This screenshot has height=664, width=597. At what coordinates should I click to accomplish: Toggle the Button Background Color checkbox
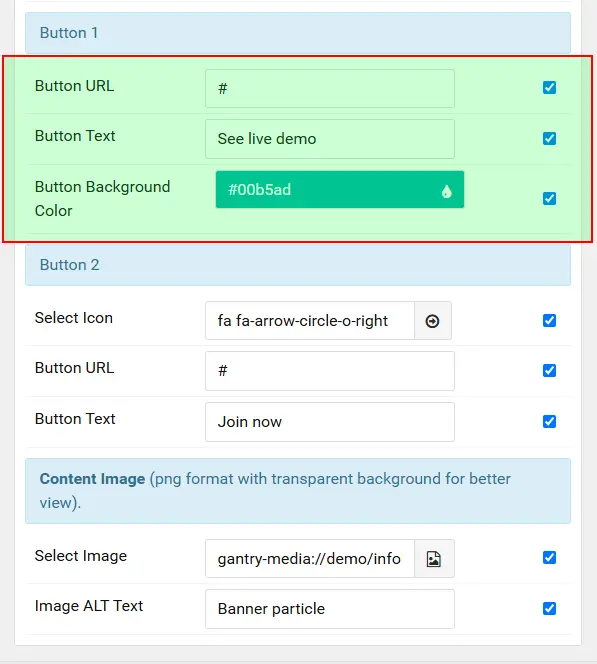click(x=549, y=198)
